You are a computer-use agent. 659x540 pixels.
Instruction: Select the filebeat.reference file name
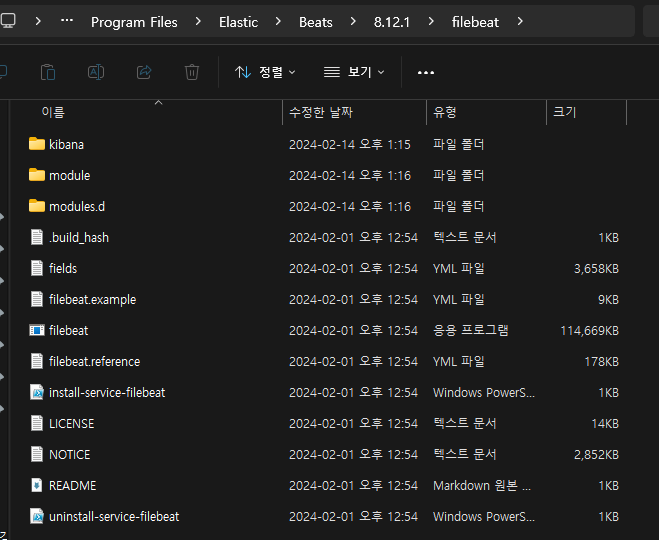click(95, 361)
